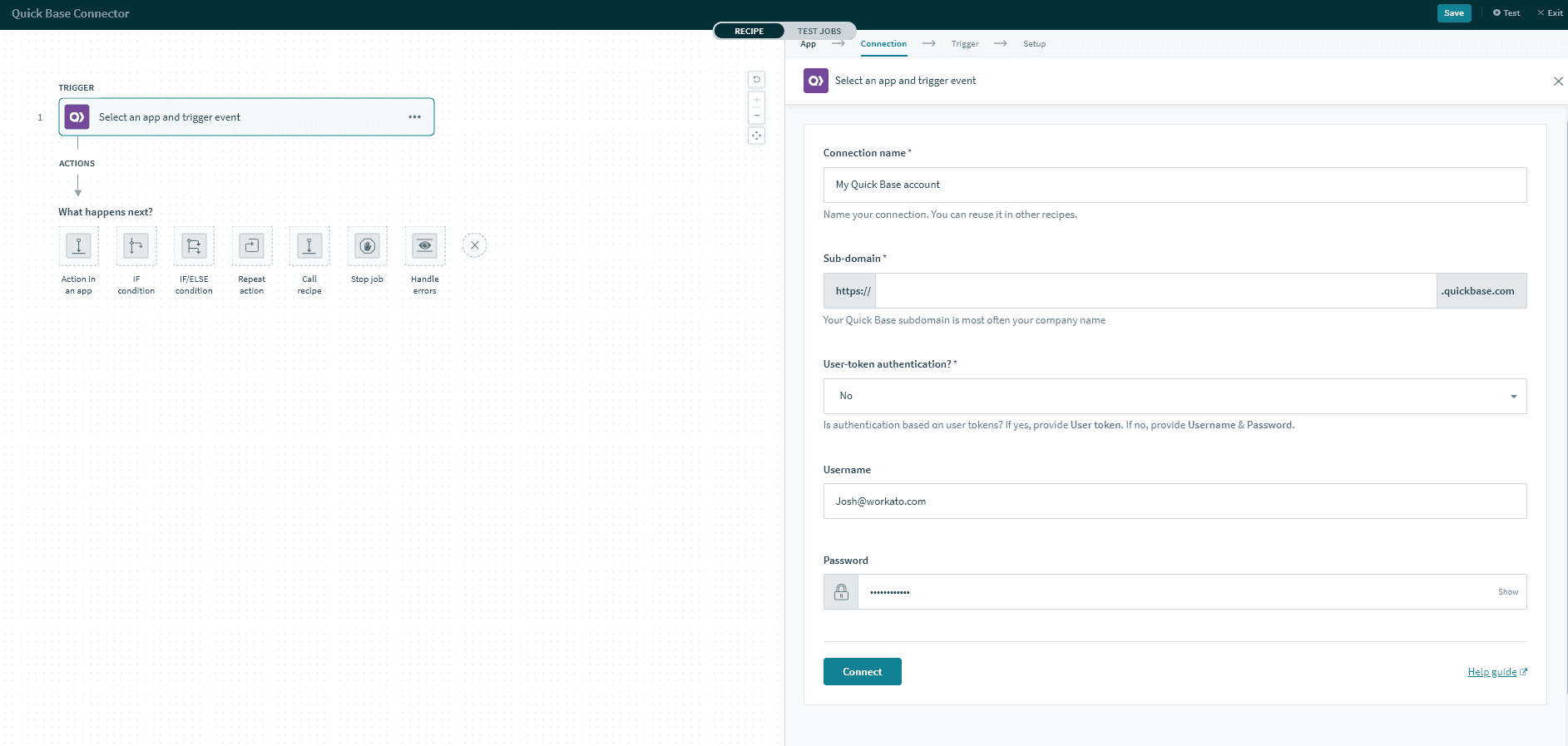Switch to the TEST JOBS view

pos(819,32)
